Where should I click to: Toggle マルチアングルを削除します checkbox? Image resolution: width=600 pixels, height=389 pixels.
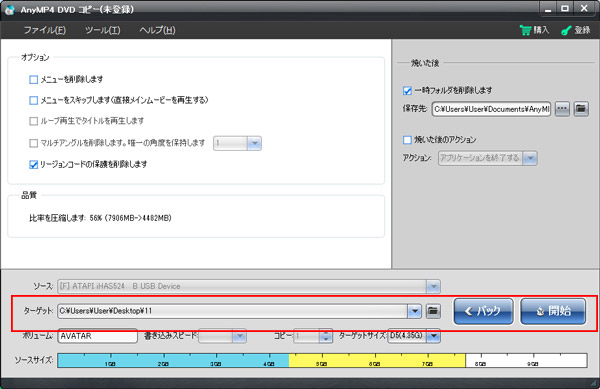coord(34,143)
